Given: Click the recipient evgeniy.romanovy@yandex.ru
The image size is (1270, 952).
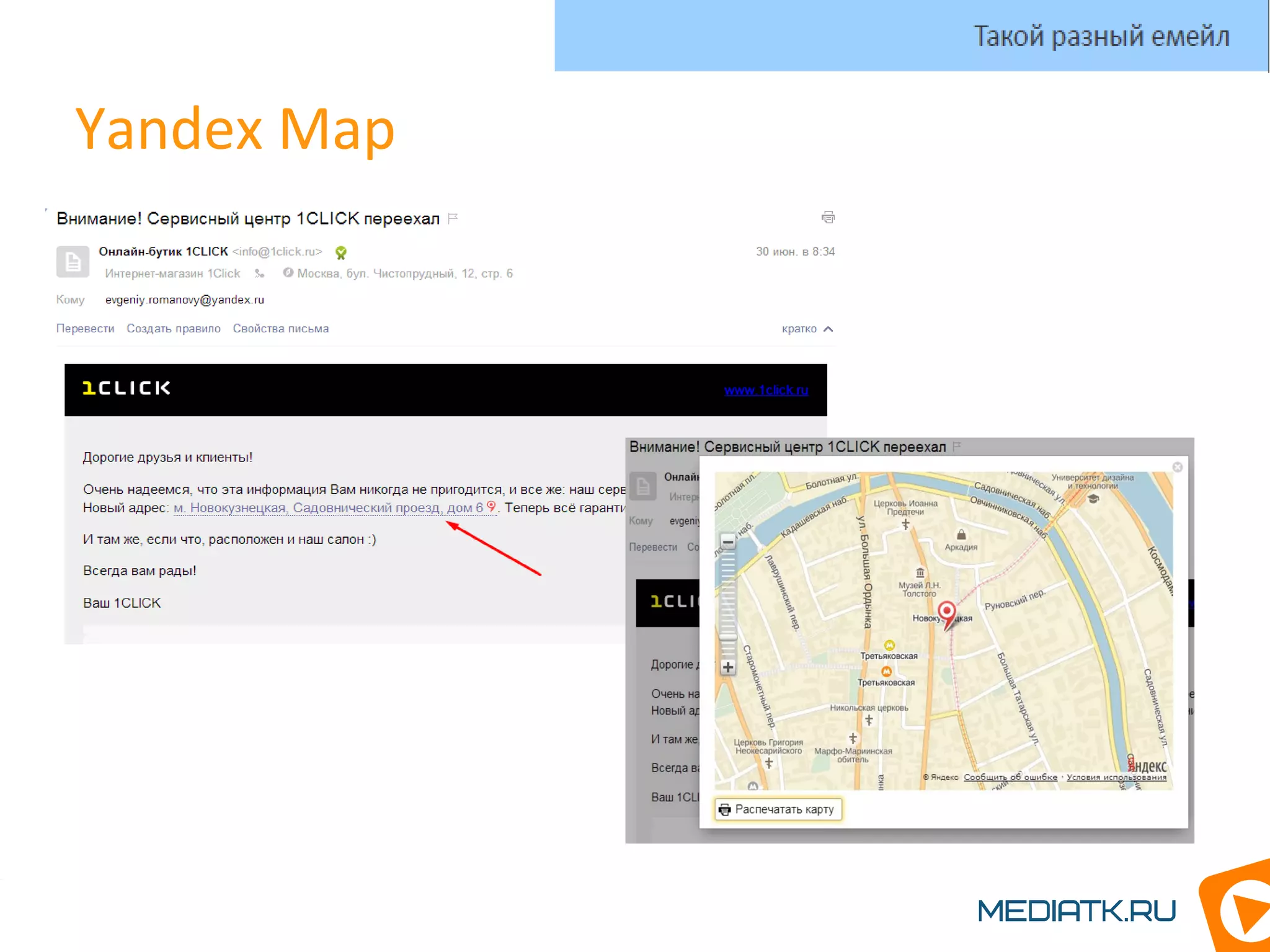Looking at the screenshot, I should (x=185, y=300).
